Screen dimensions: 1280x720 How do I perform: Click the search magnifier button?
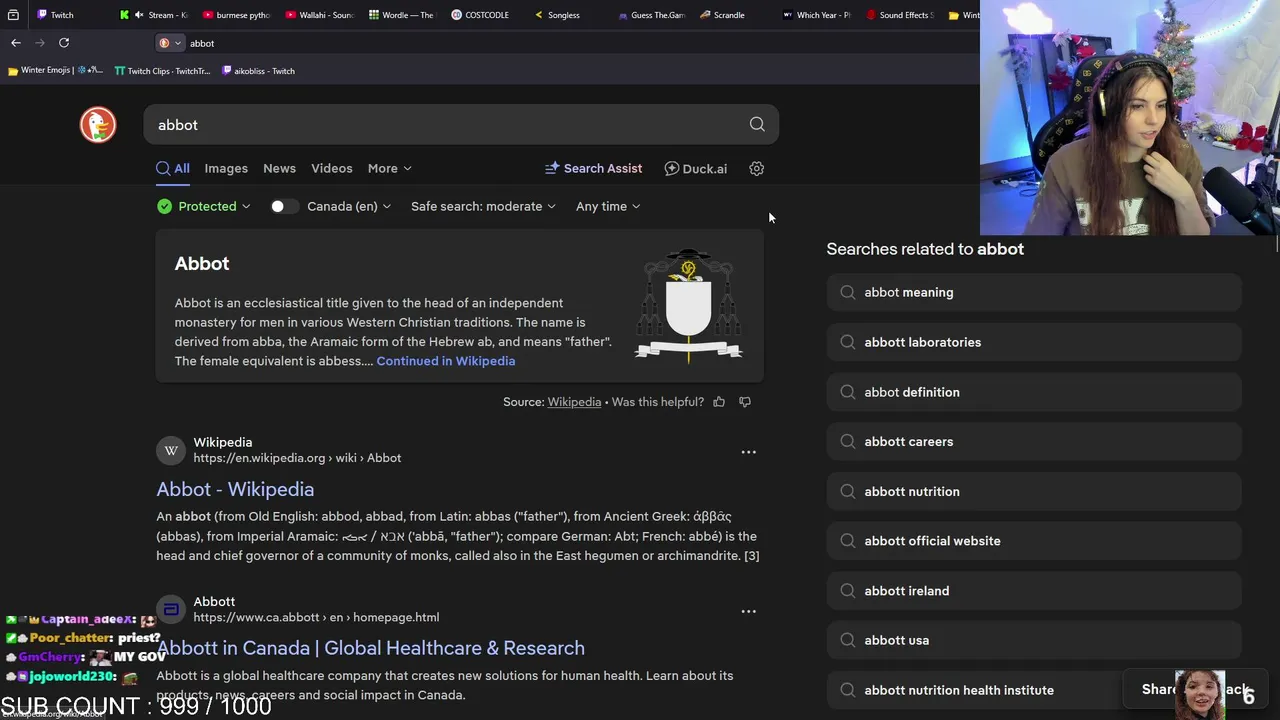[x=757, y=125]
